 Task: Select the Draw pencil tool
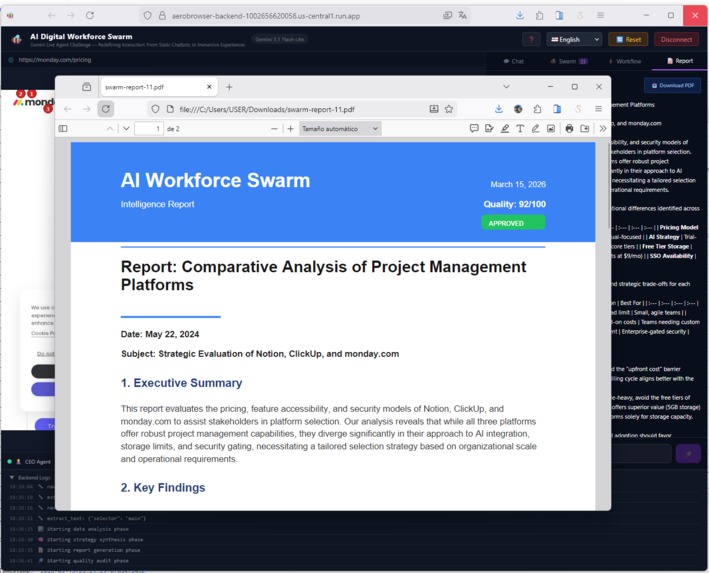click(535, 129)
